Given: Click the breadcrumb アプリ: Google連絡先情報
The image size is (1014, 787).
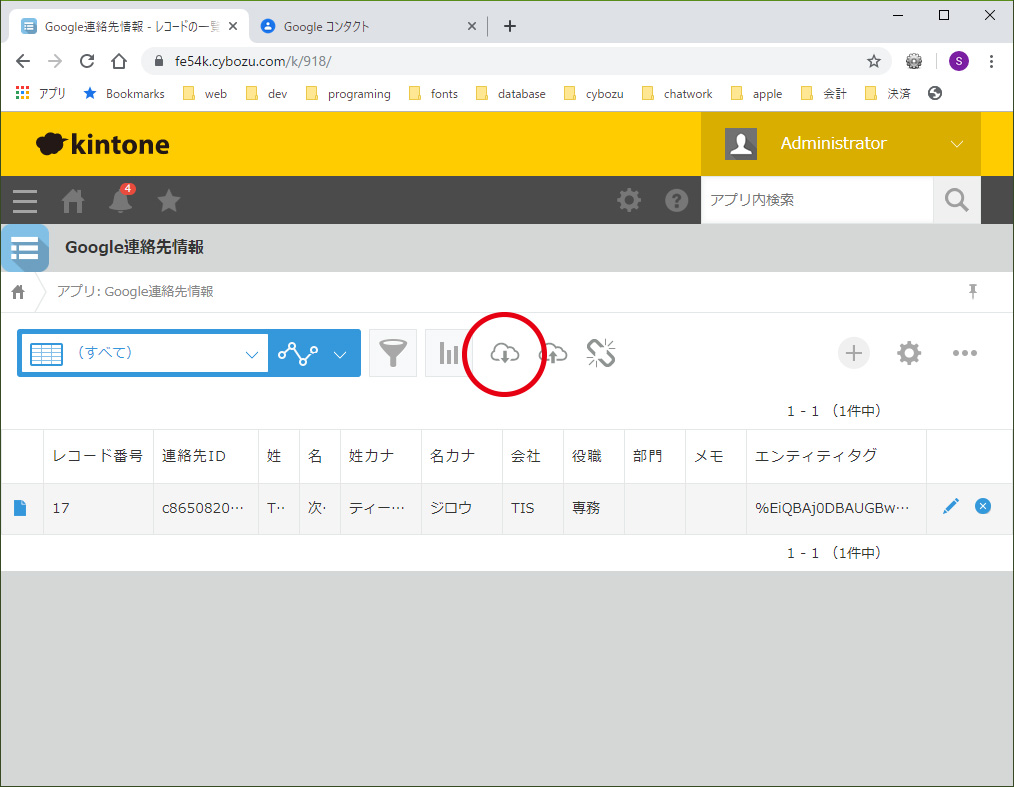Looking at the screenshot, I should point(135,292).
